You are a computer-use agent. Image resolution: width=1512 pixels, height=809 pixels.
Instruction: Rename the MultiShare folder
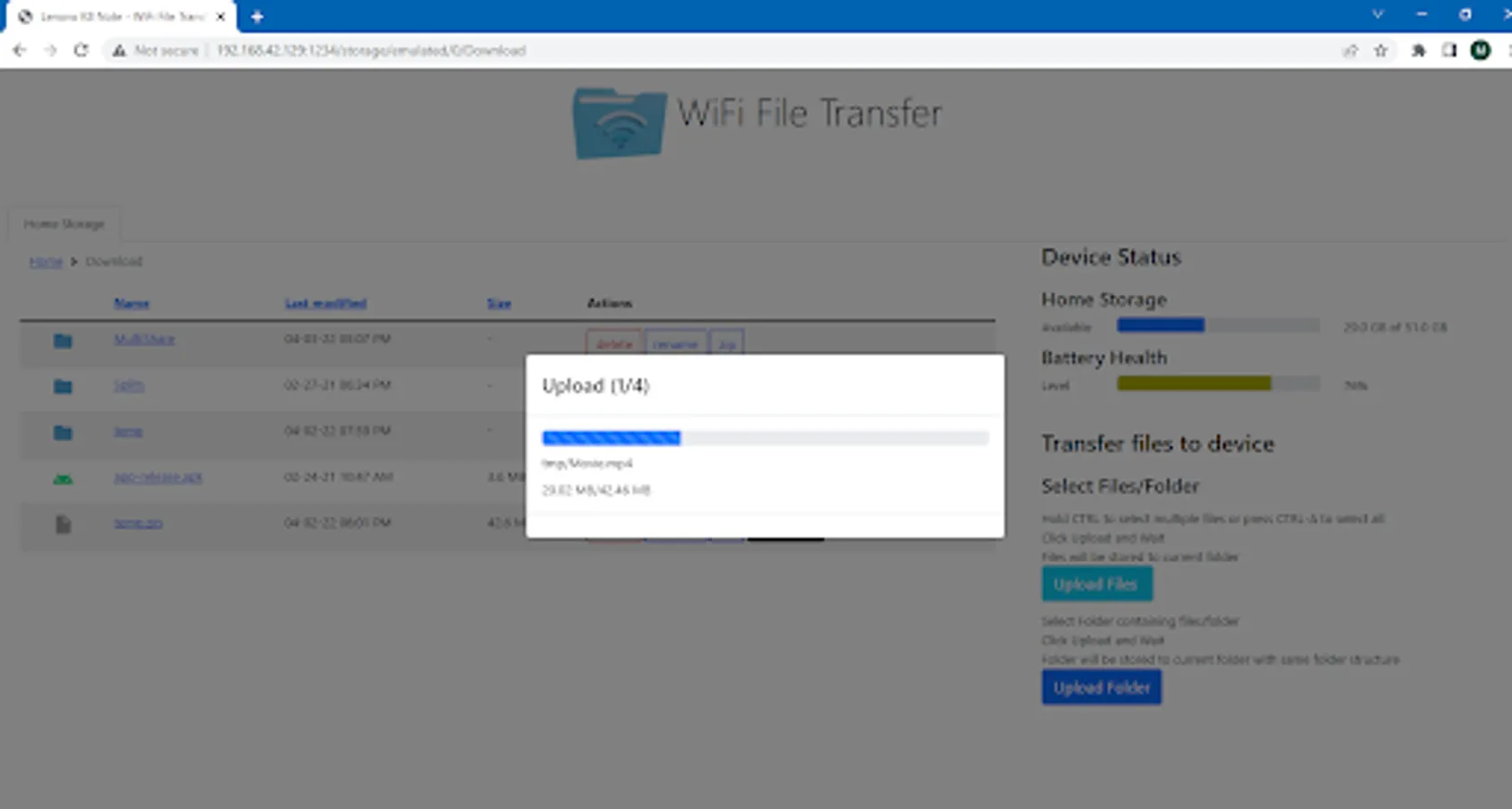675,342
